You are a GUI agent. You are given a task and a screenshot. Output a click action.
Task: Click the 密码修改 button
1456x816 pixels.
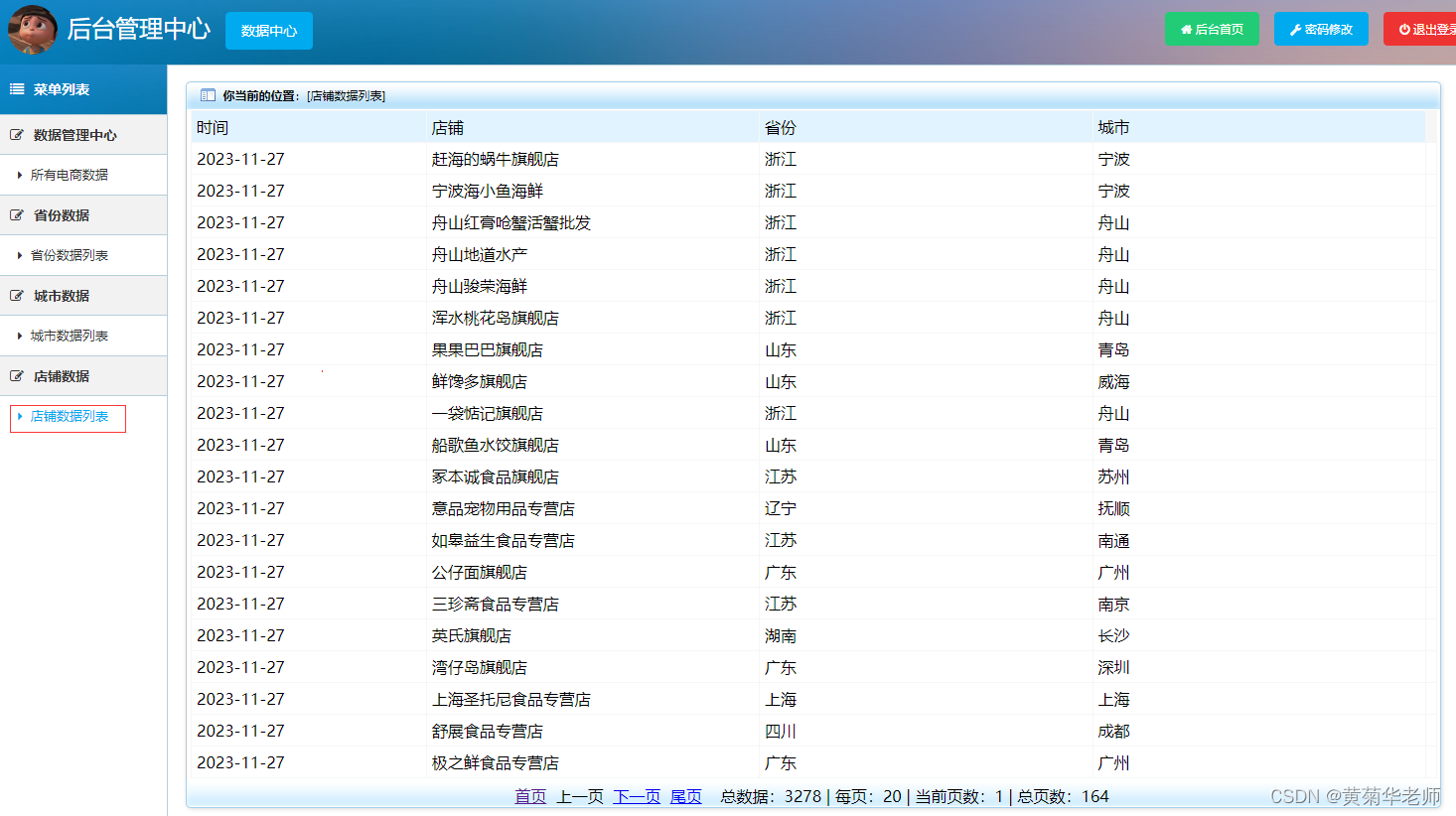click(1321, 29)
